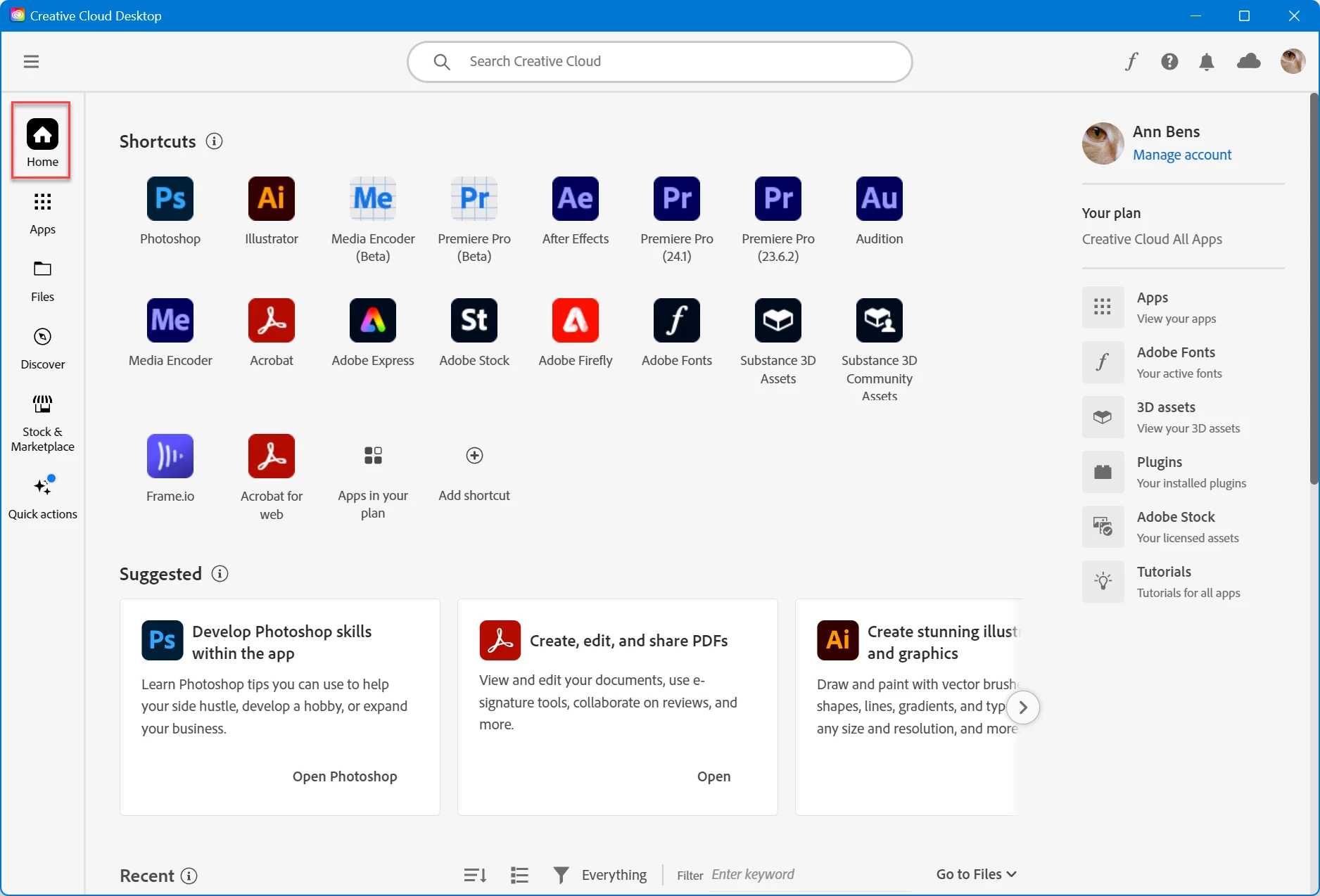Open Premiere Pro (24.1) shortcut
The height and width of the screenshot is (896, 1320).
pos(677,199)
